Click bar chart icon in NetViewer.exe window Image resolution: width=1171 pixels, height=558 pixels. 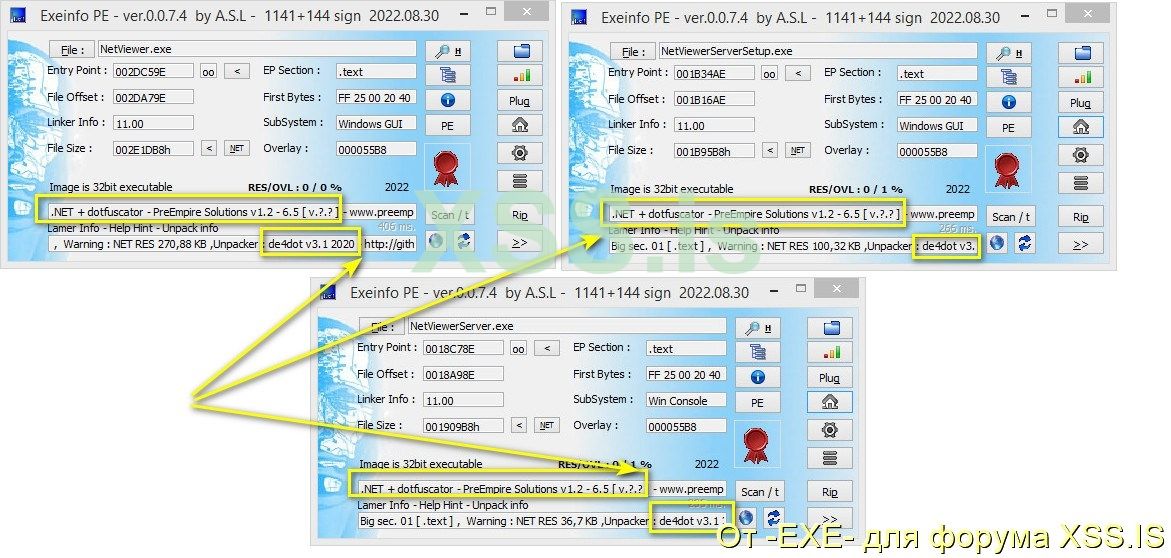(x=521, y=75)
